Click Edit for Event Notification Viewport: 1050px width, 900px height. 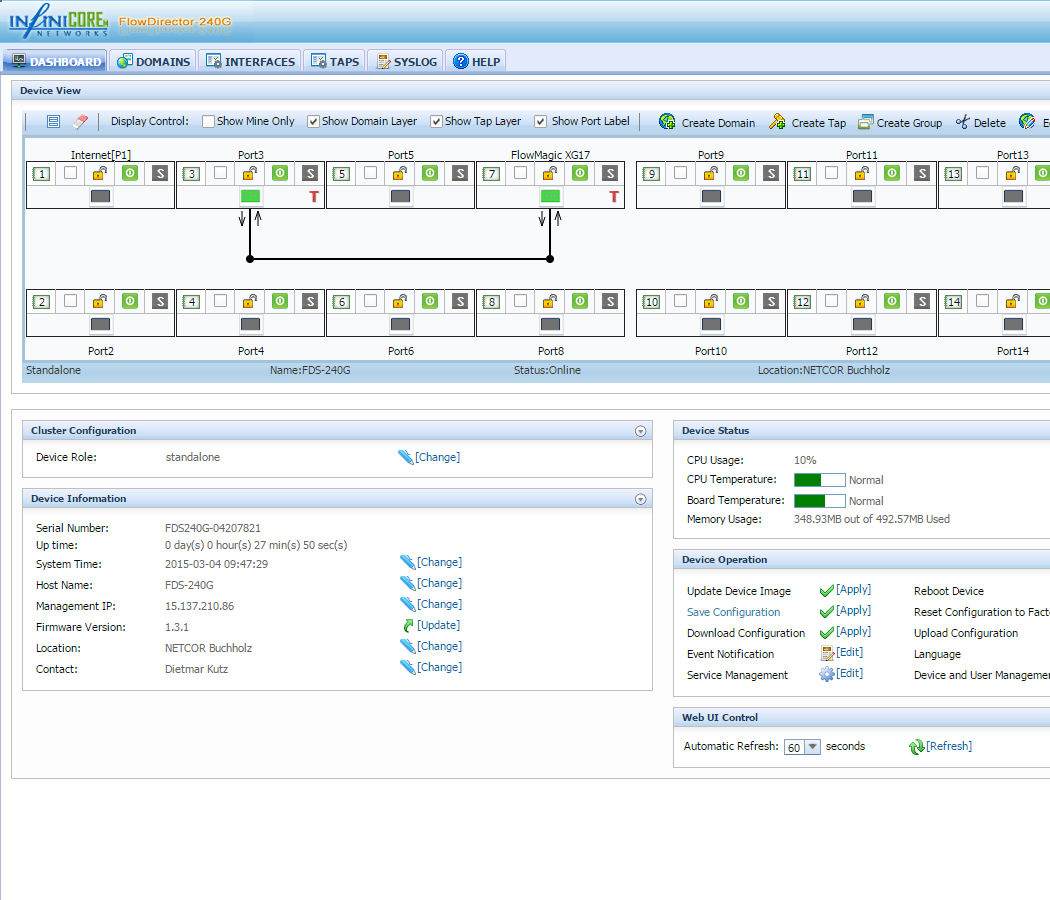click(x=849, y=652)
